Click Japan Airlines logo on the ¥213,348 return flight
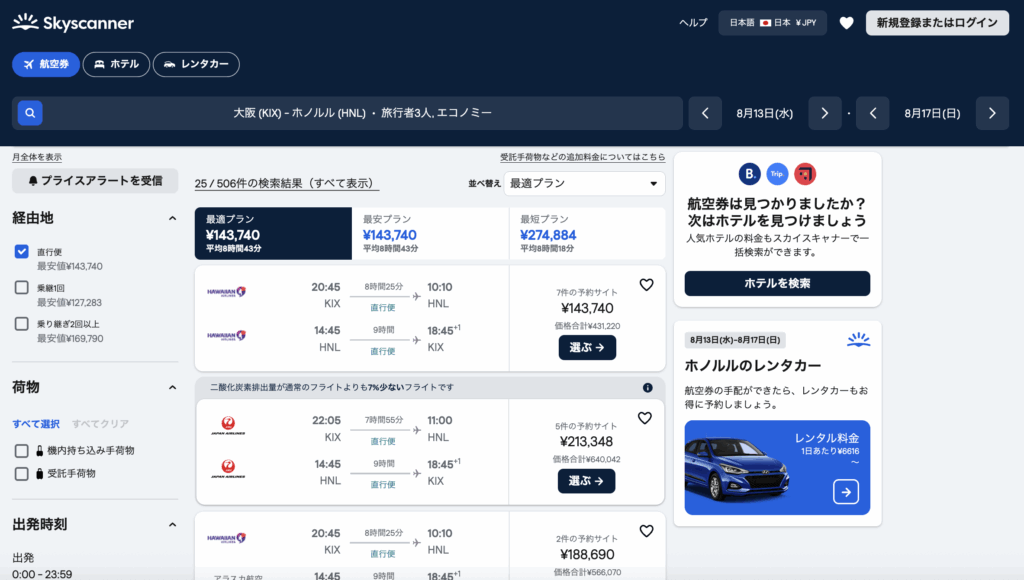This screenshot has height=580, width=1024. pyautogui.click(x=228, y=469)
